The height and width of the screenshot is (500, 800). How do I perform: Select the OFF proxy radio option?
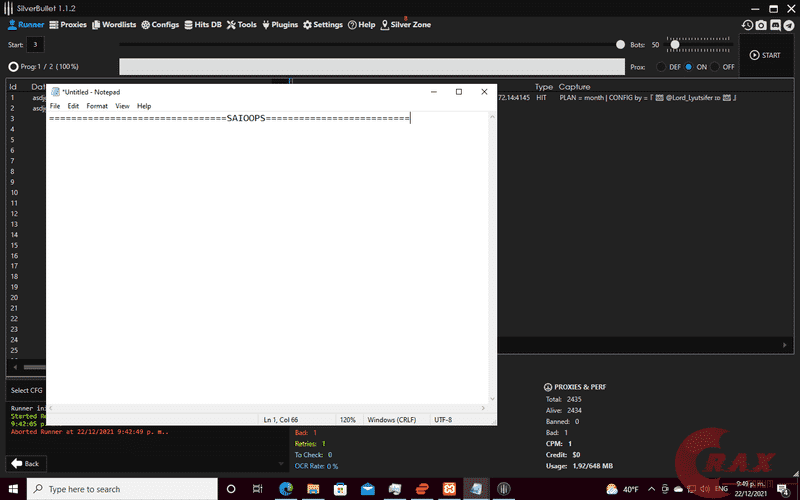tap(715, 67)
